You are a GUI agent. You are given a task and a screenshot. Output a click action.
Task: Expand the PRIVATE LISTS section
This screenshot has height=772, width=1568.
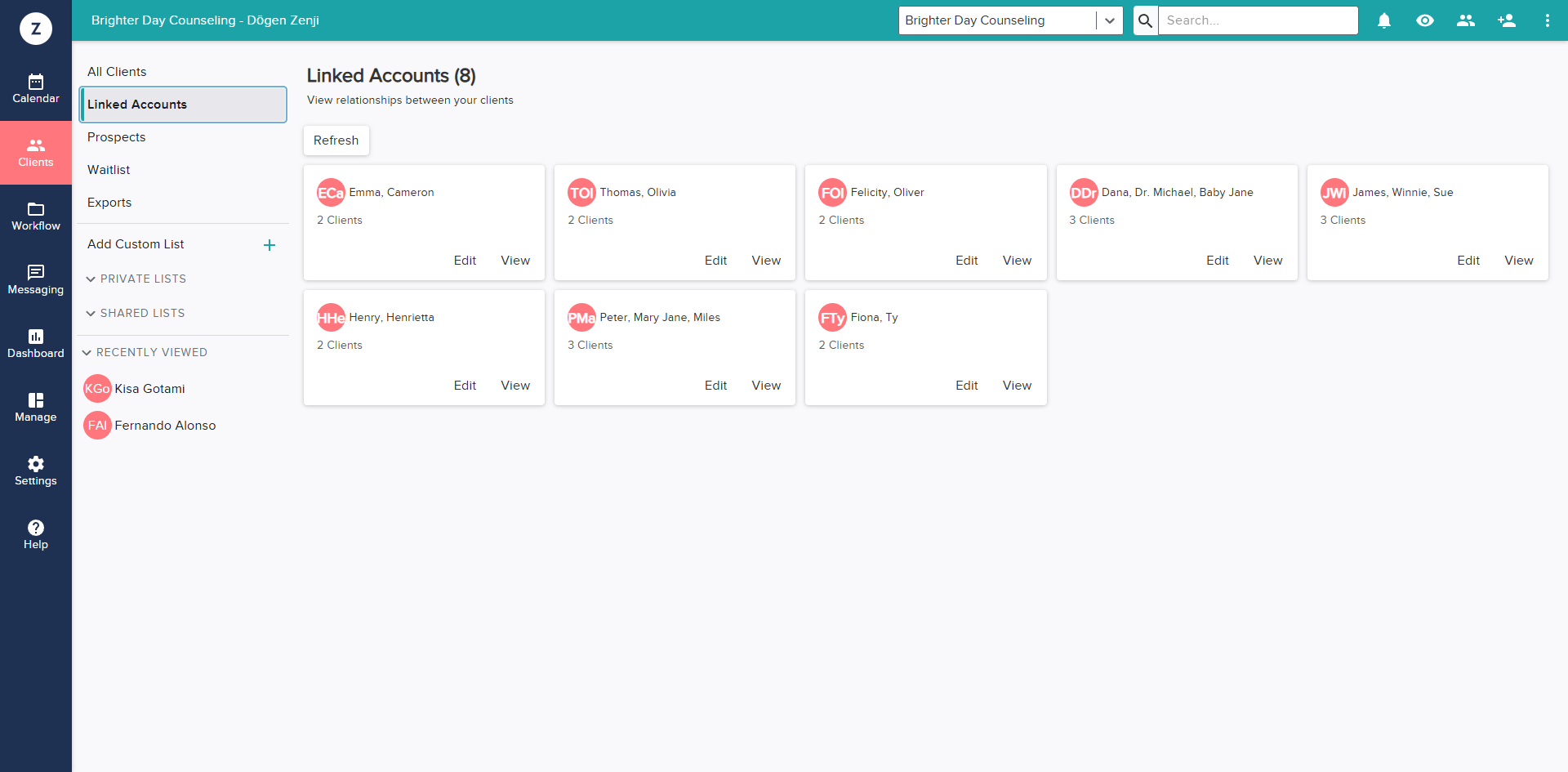click(x=136, y=279)
